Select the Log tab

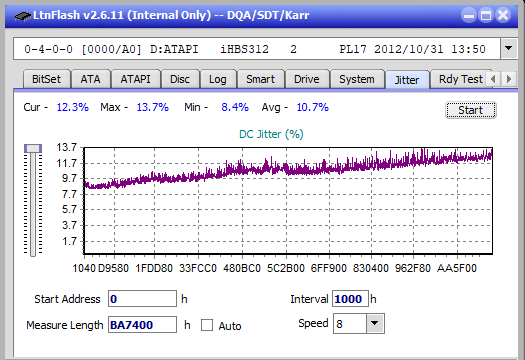click(218, 79)
